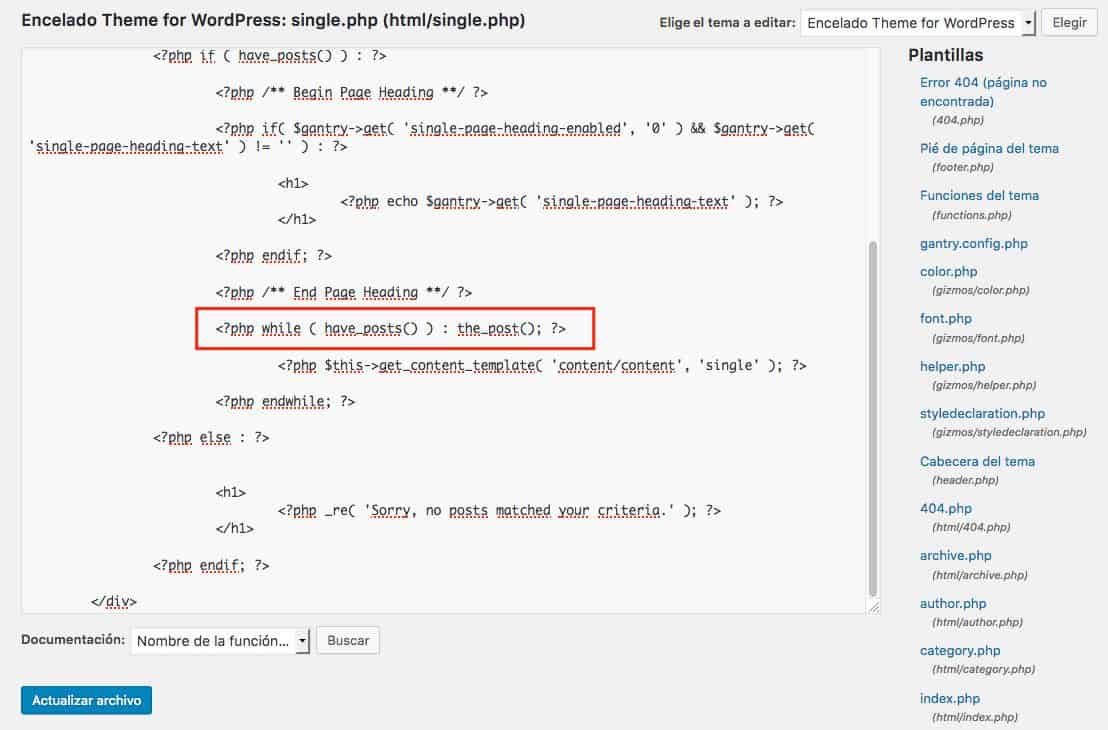This screenshot has width=1108, height=730.
Task: Click the php else line
Action: 211,437
